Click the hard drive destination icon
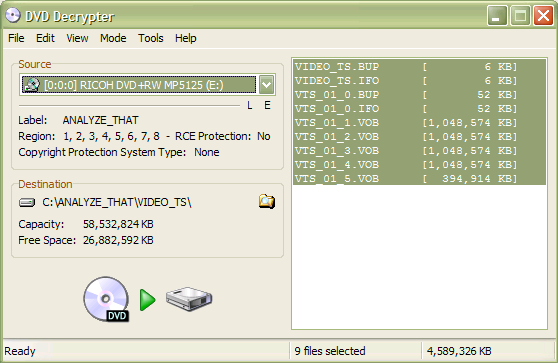Screen dimensions: 558x363 [189, 299]
